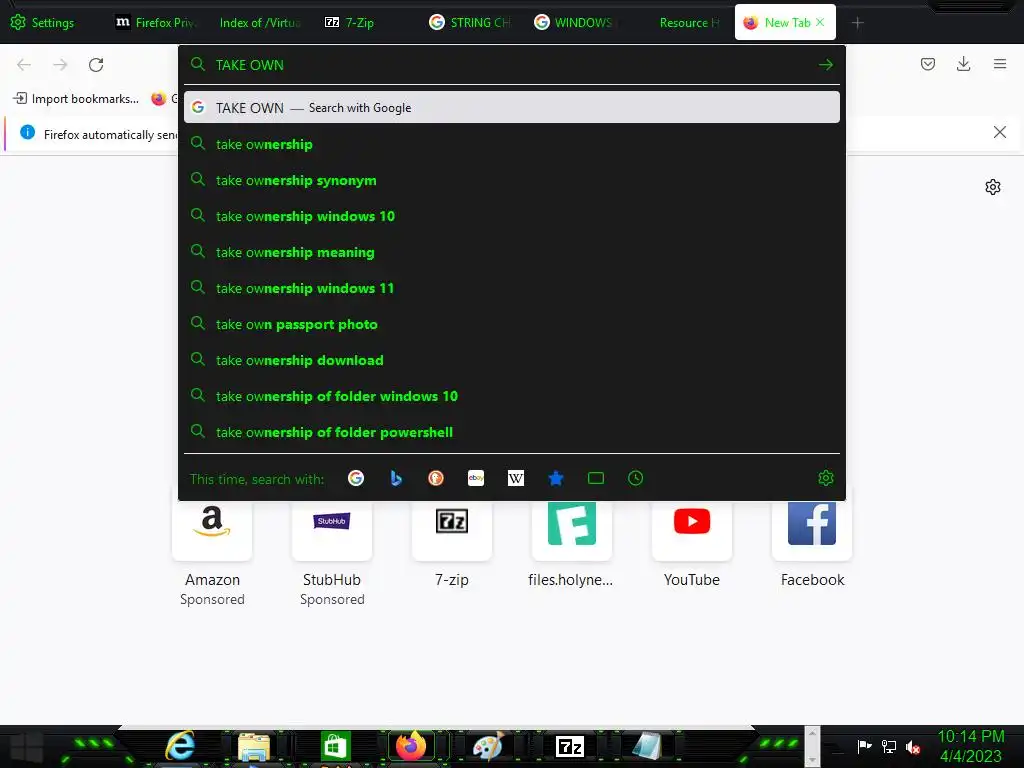Screen dimensions: 1024x768
Task: Search with DuckDuckGo one-off icon
Action: coord(436,478)
